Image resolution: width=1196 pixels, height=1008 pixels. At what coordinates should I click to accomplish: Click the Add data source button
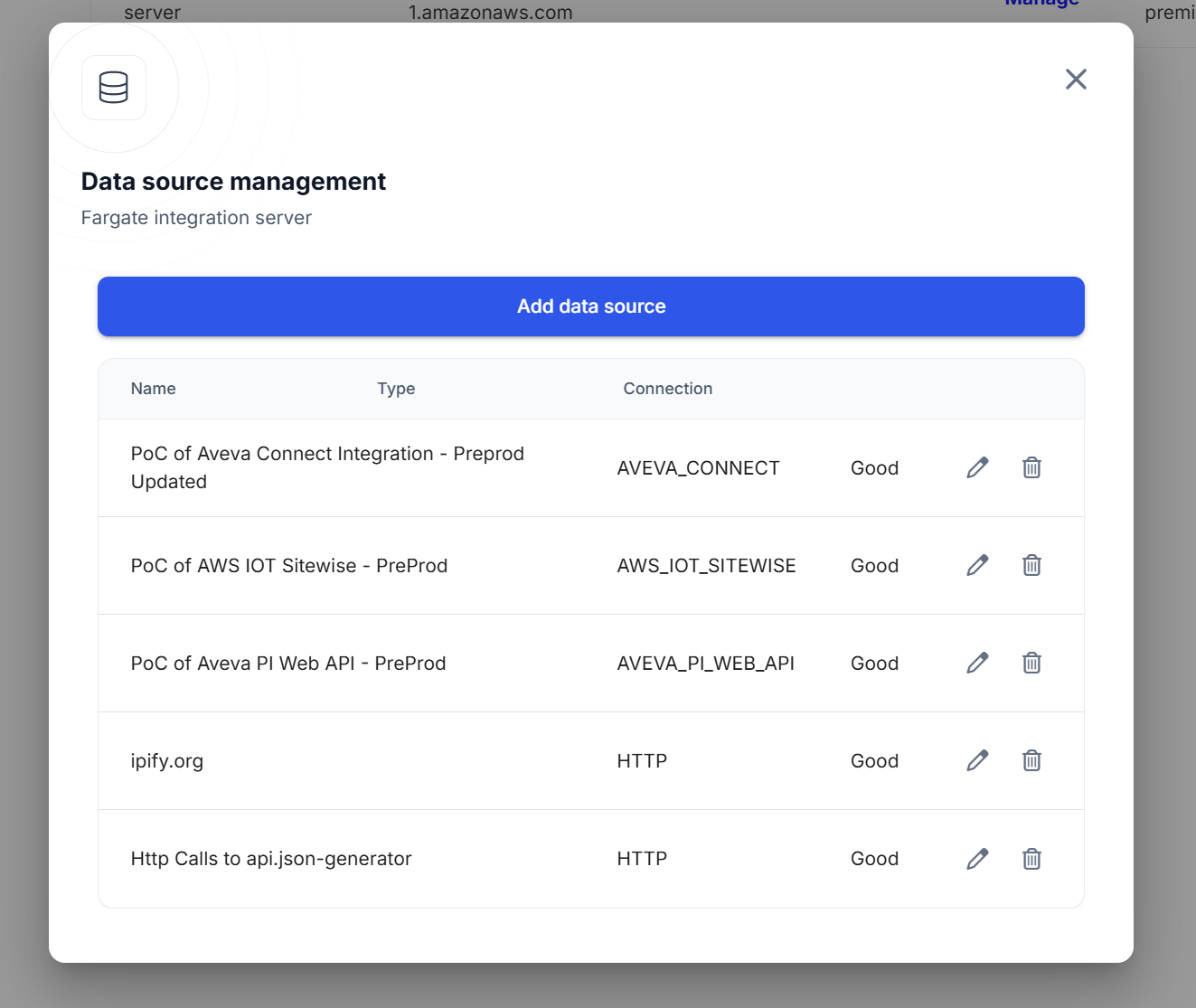tap(590, 306)
